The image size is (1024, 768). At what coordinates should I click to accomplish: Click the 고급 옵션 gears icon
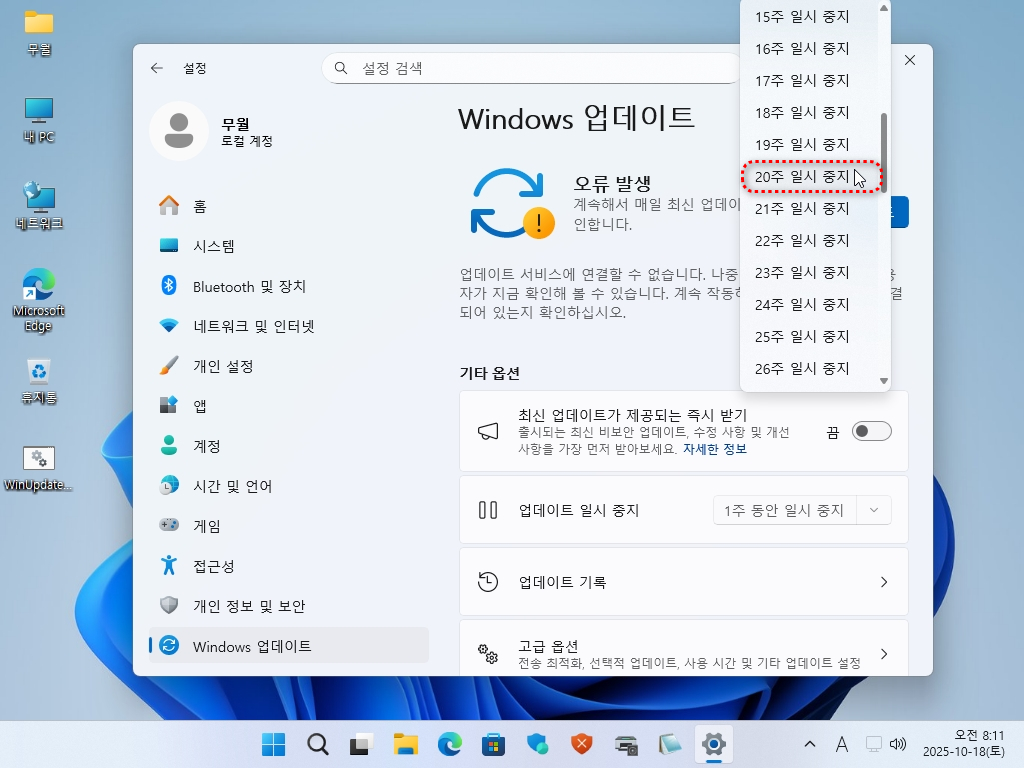click(x=488, y=654)
